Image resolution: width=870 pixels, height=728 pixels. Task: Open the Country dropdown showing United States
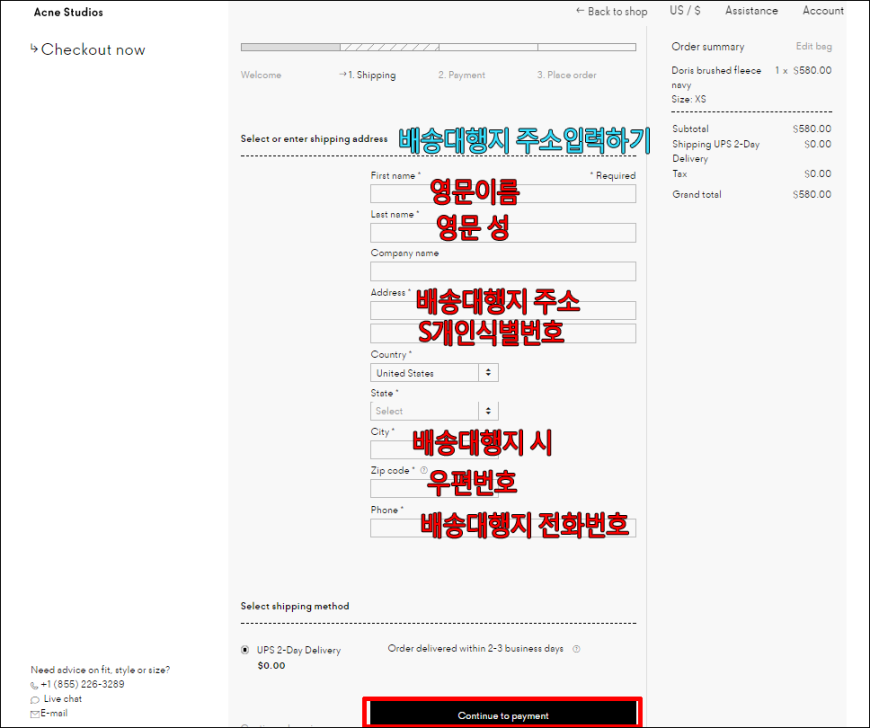(x=434, y=372)
